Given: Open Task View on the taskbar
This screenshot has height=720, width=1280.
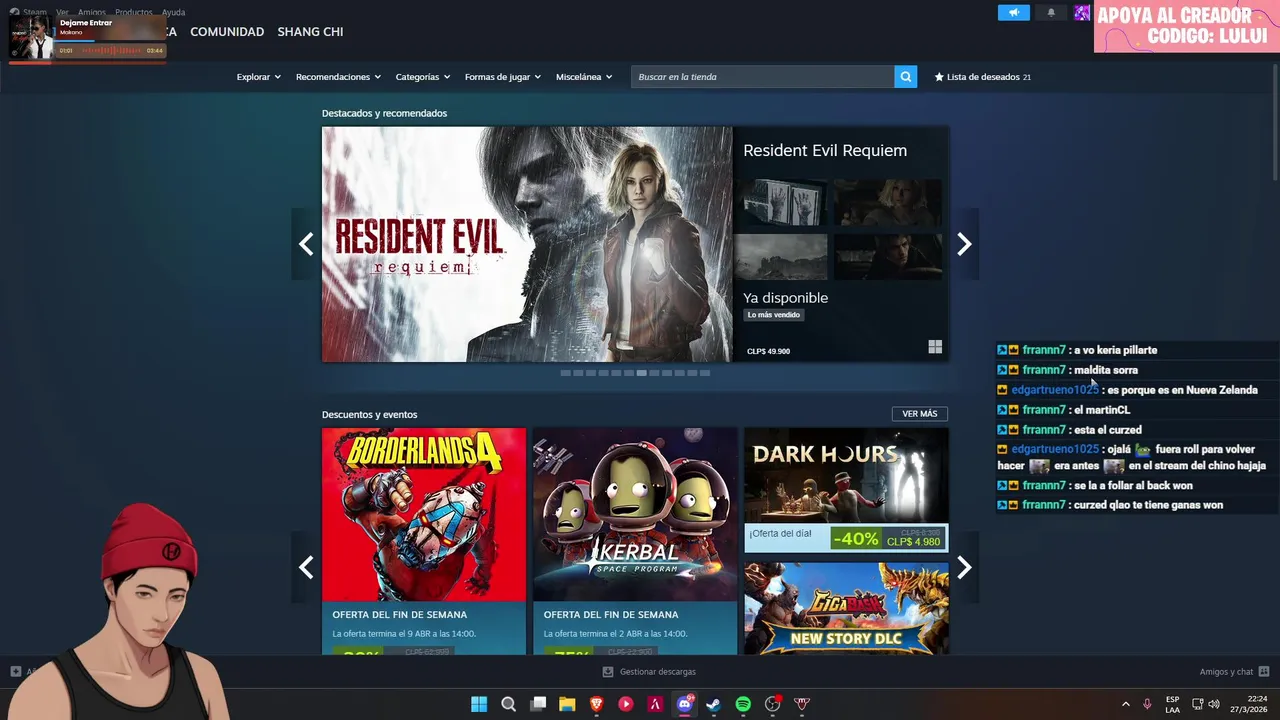Looking at the screenshot, I should [x=538, y=704].
